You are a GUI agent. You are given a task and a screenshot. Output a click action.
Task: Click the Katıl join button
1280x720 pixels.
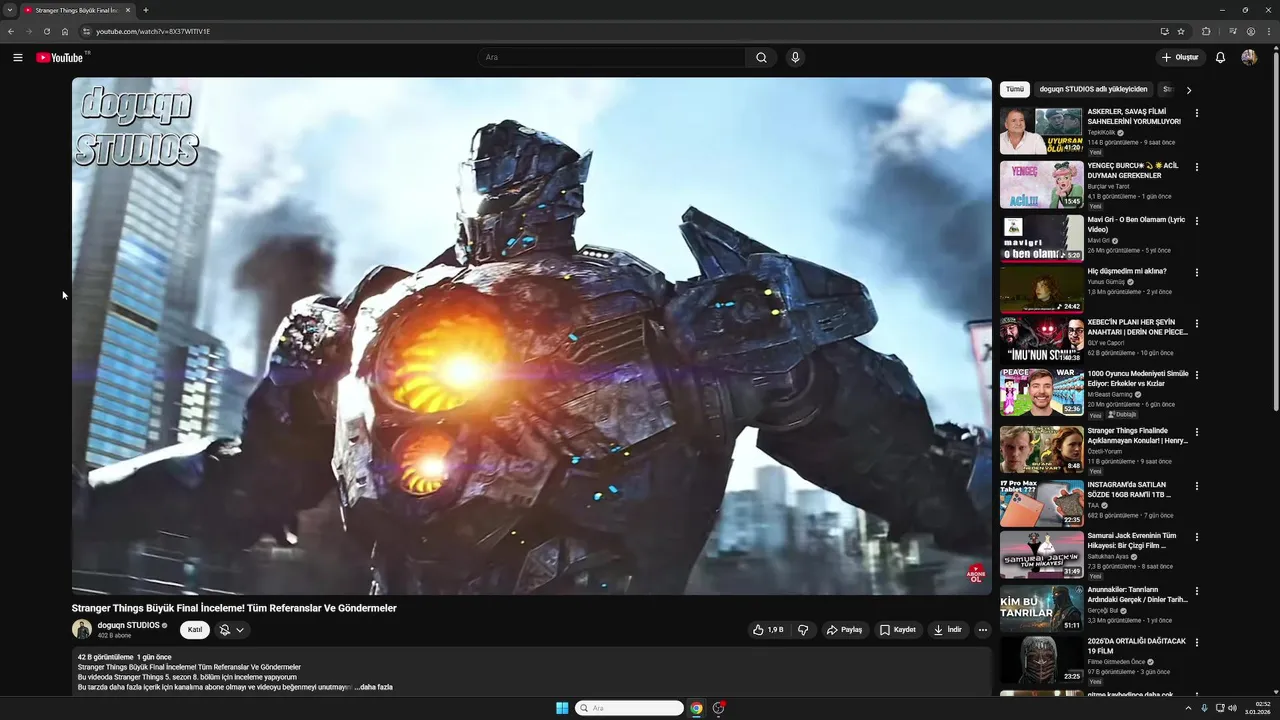pyautogui.click(x=195, y=630)
